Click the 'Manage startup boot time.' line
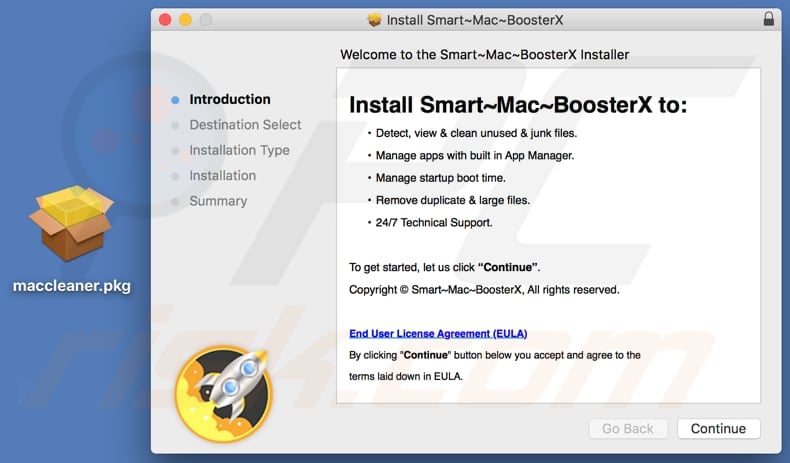Viewport: 790px width, 463px height. [x=440, y=178]
